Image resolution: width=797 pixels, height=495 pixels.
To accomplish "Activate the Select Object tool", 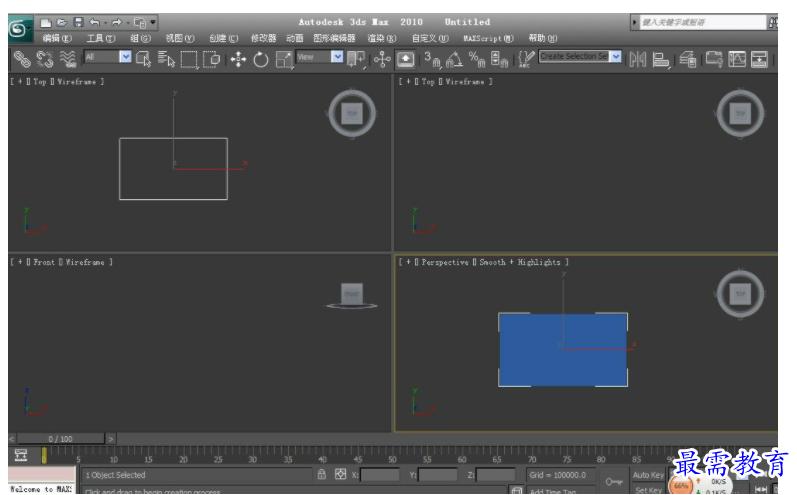I will pyautogui.click(x=144, y=59).
